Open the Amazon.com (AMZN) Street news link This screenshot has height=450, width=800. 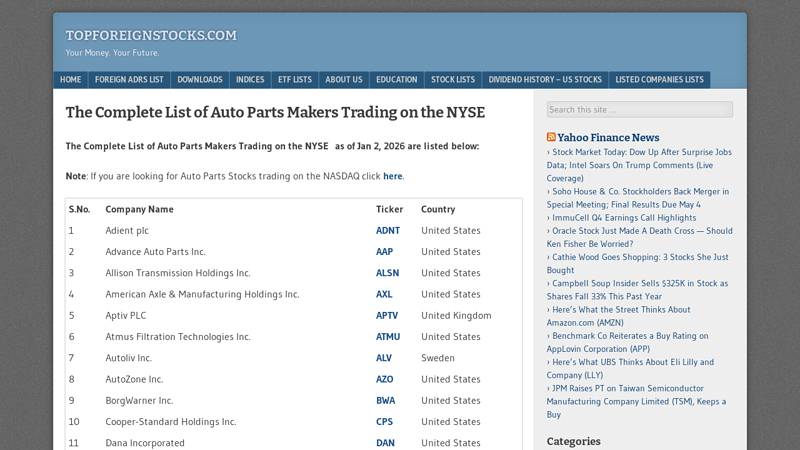coord(618,316)
